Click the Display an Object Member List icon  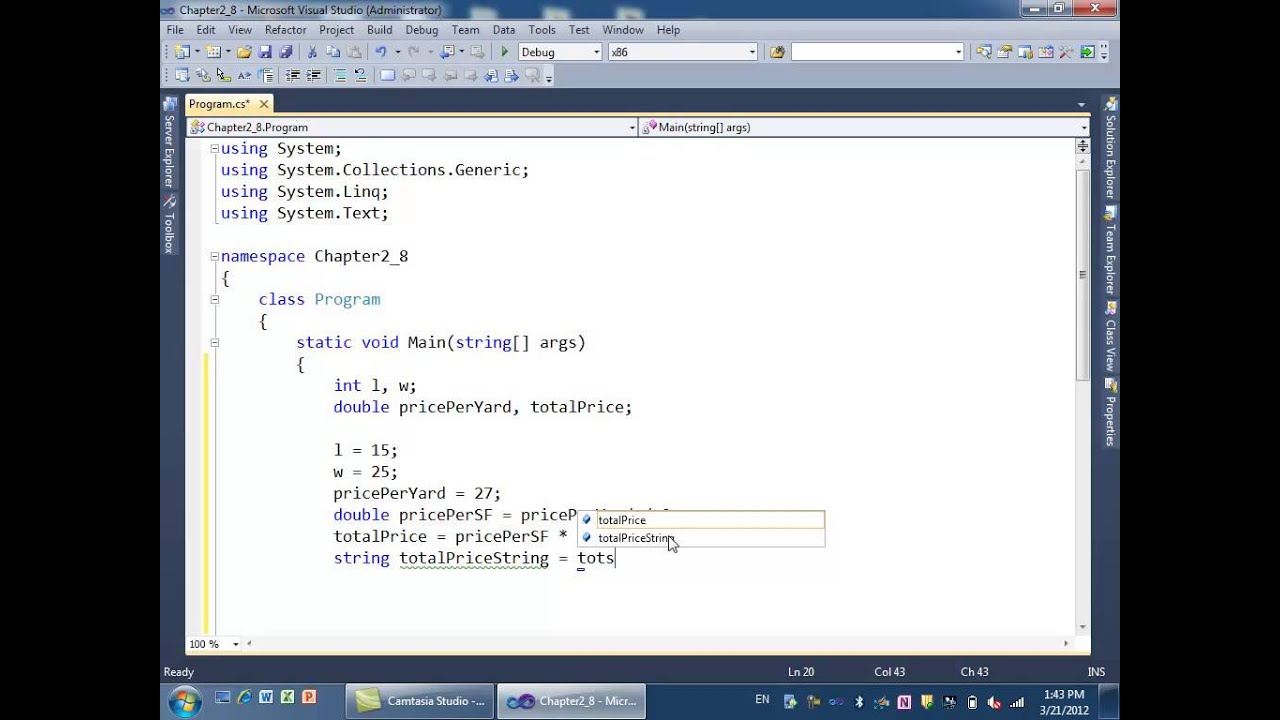182,75
